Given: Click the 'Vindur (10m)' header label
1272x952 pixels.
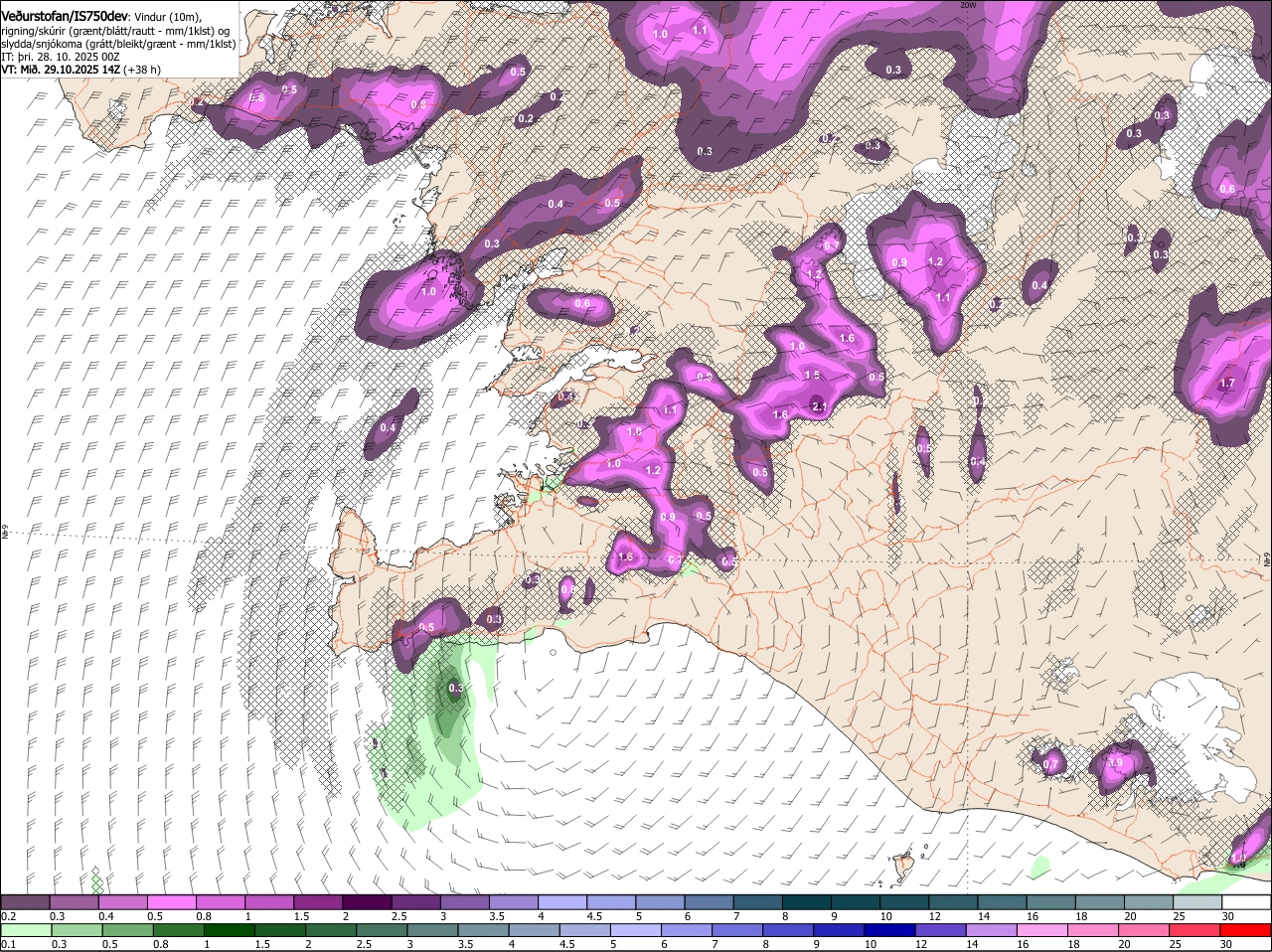Looking at the screenshot, I should (167, 18).
